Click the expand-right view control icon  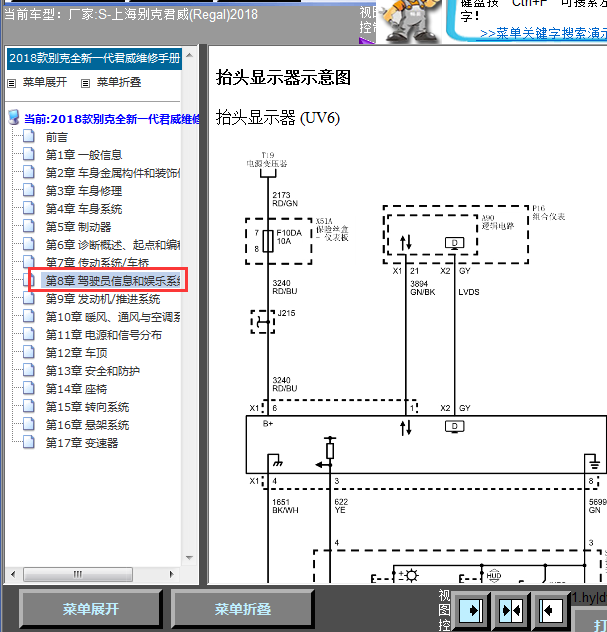click(x=470, y=611)
